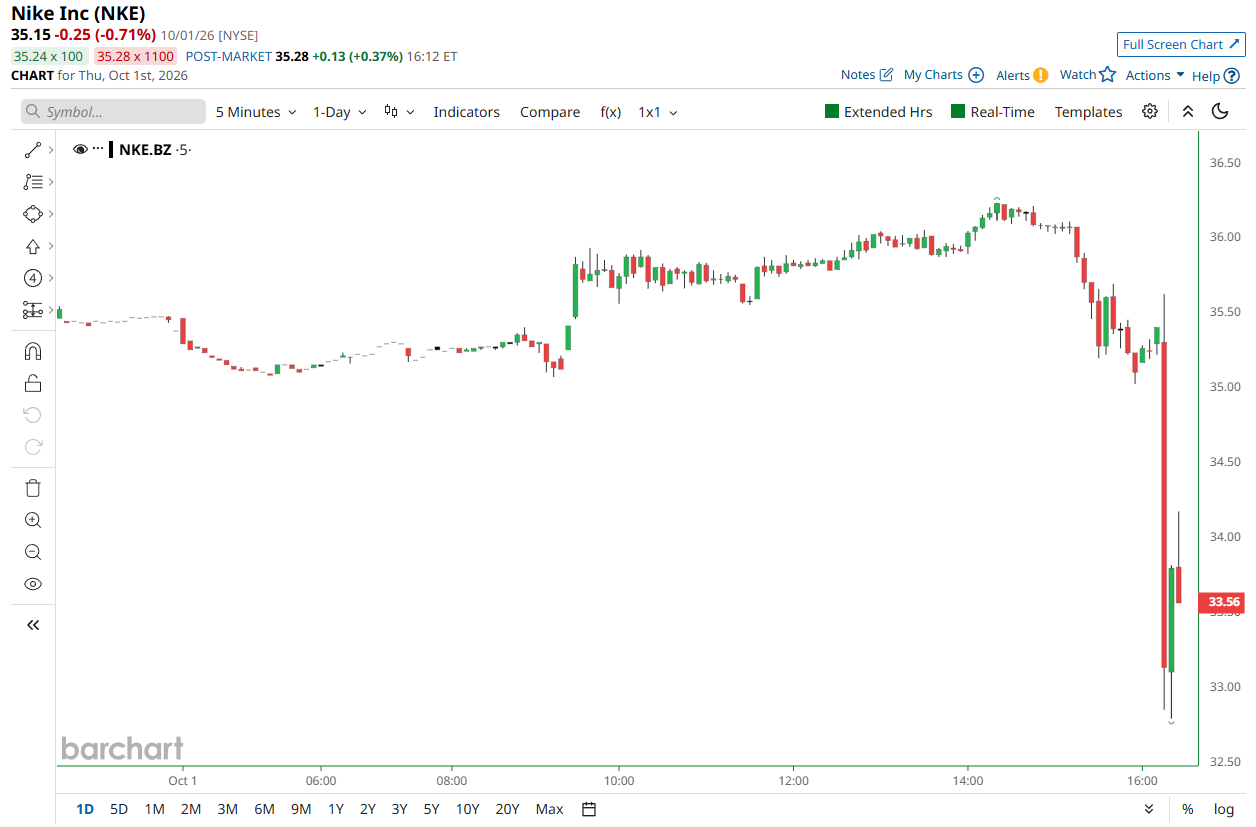The image size is (1256, 827).
Task: Open chart settings gear
Action: tap(1150, 112)
